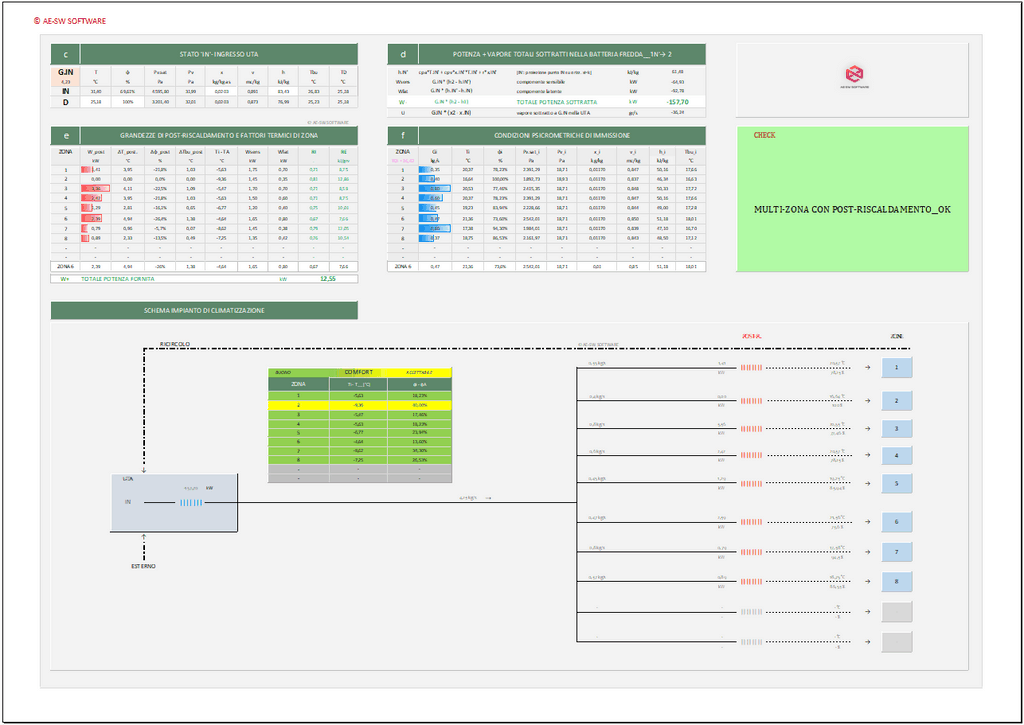Click the 'f' header CONDIZIONI PSICROMETRICHE DI IMMISSIONE
The image size is (1024, 725).
coord(546,136)
